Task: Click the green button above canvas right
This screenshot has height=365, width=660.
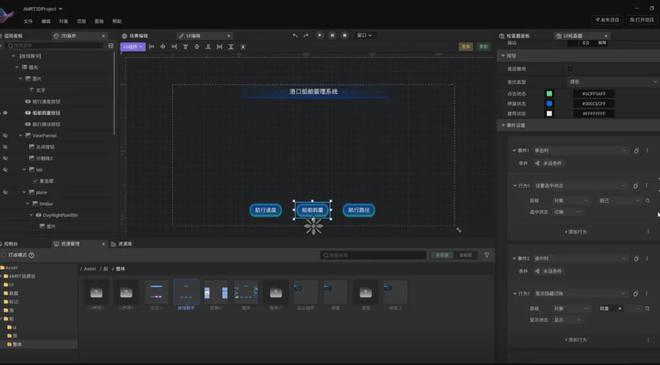Action: point(483,47)
